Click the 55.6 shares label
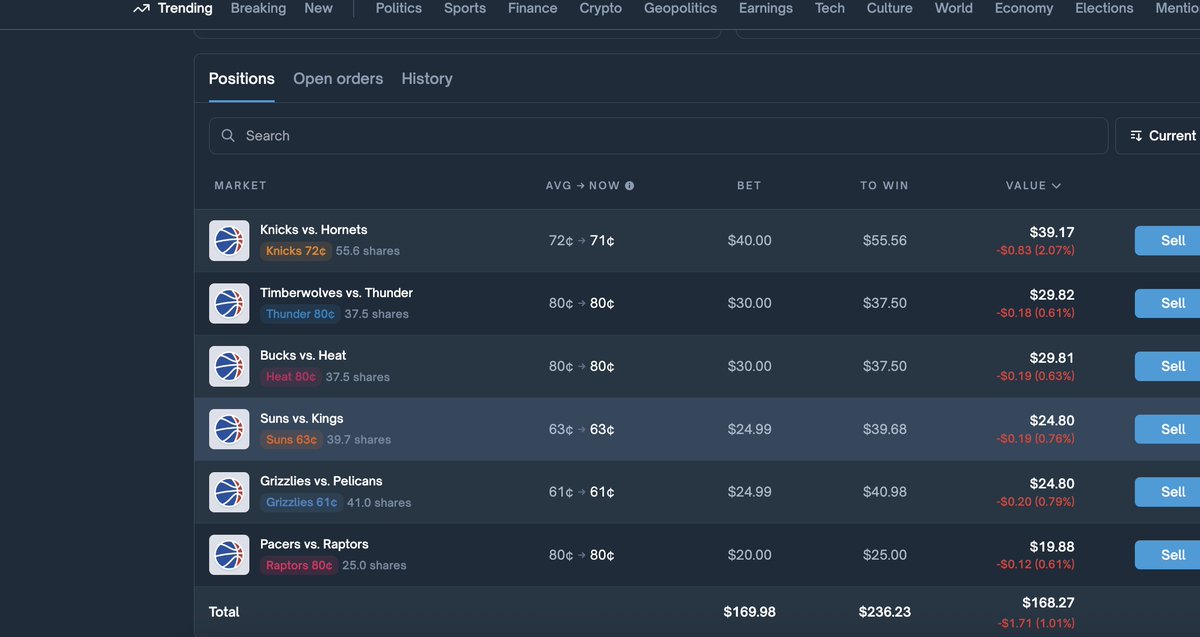This screenshot has width=1200, height=637. point(368,251)
